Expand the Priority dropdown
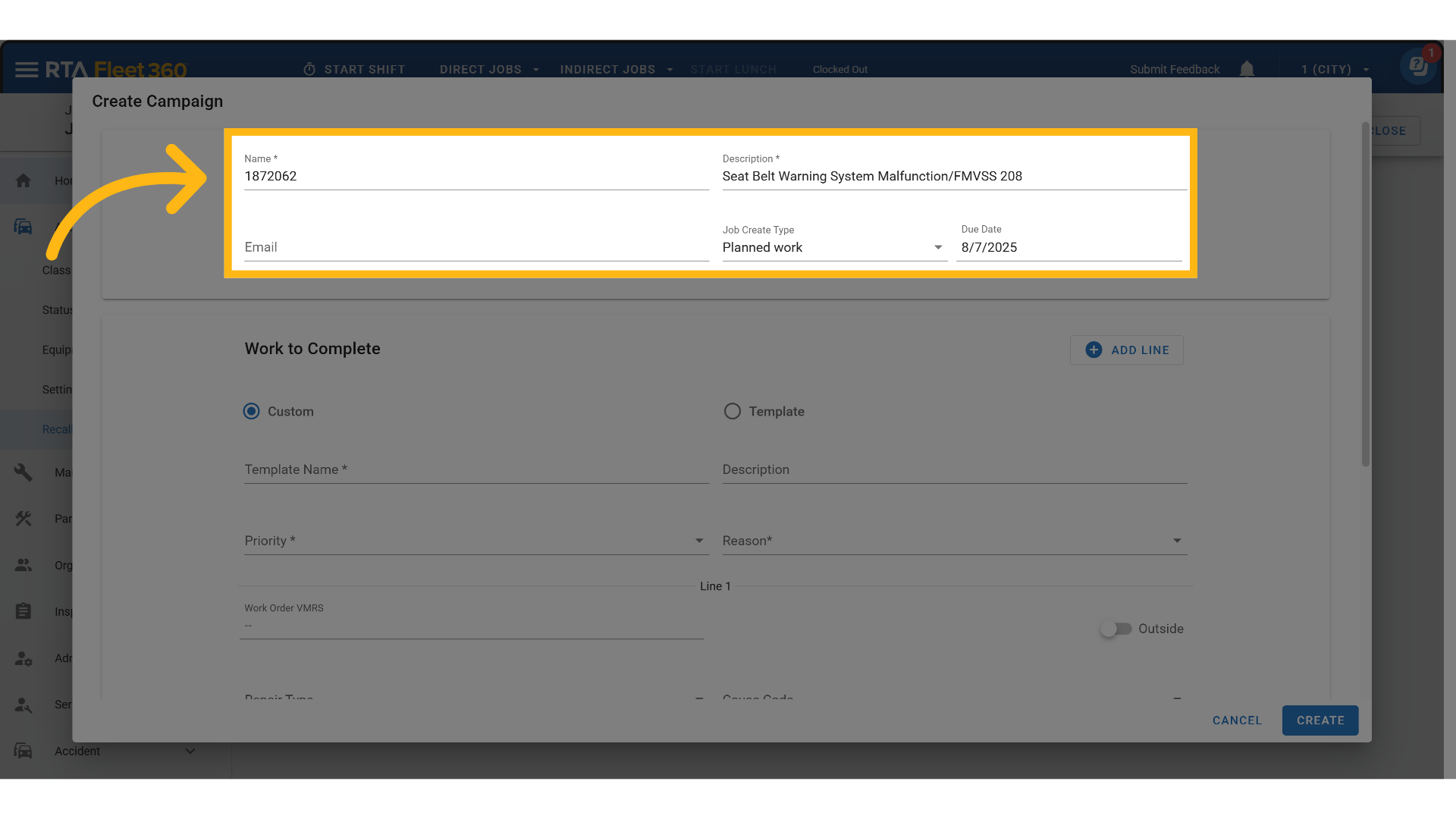 tap(476, 541)
